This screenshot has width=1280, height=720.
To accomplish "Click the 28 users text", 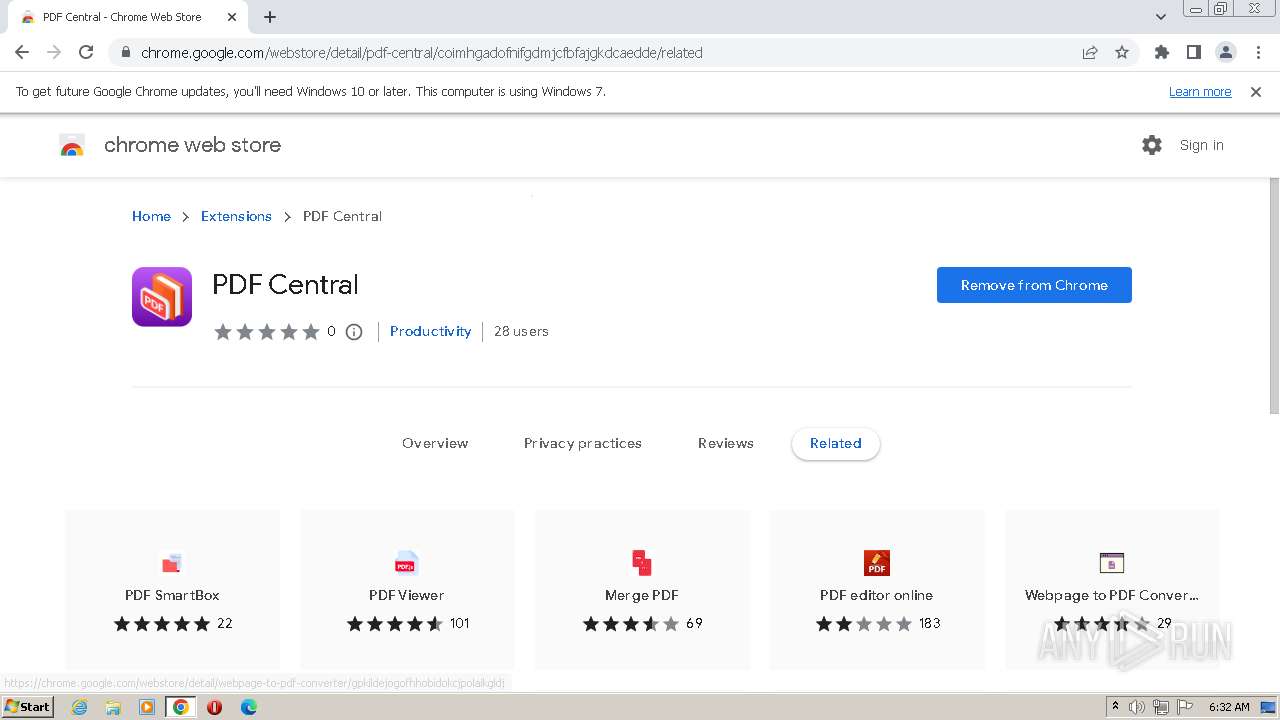I will coord(521,331).
